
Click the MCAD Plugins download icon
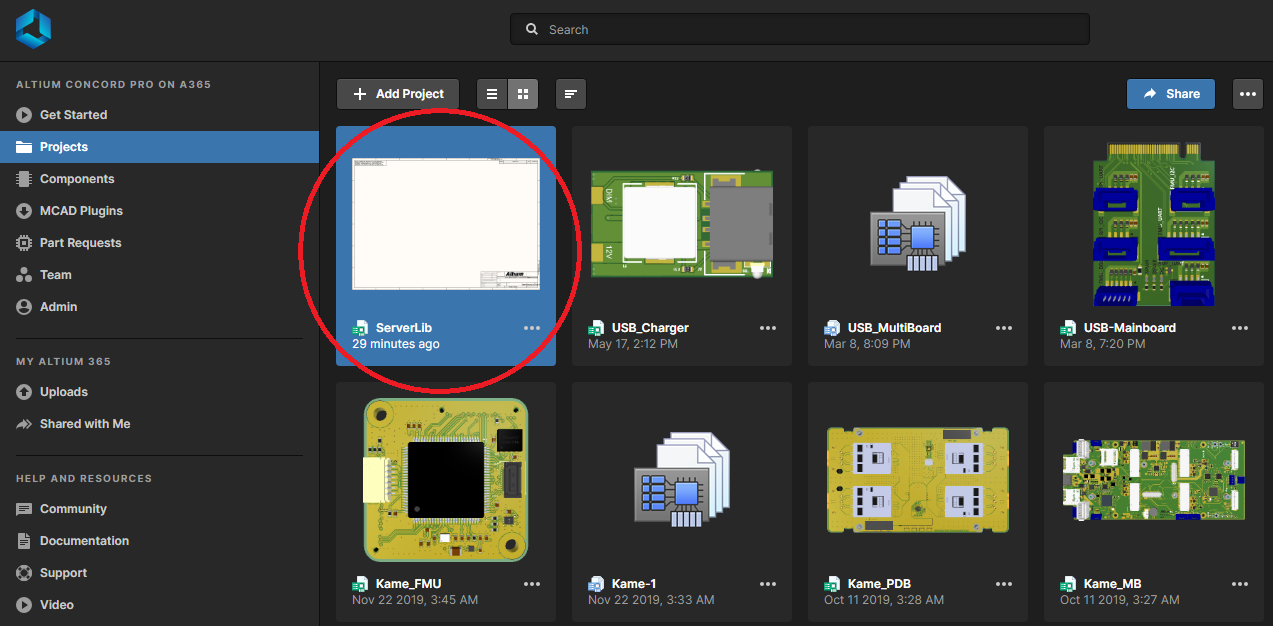pos(24,211)
